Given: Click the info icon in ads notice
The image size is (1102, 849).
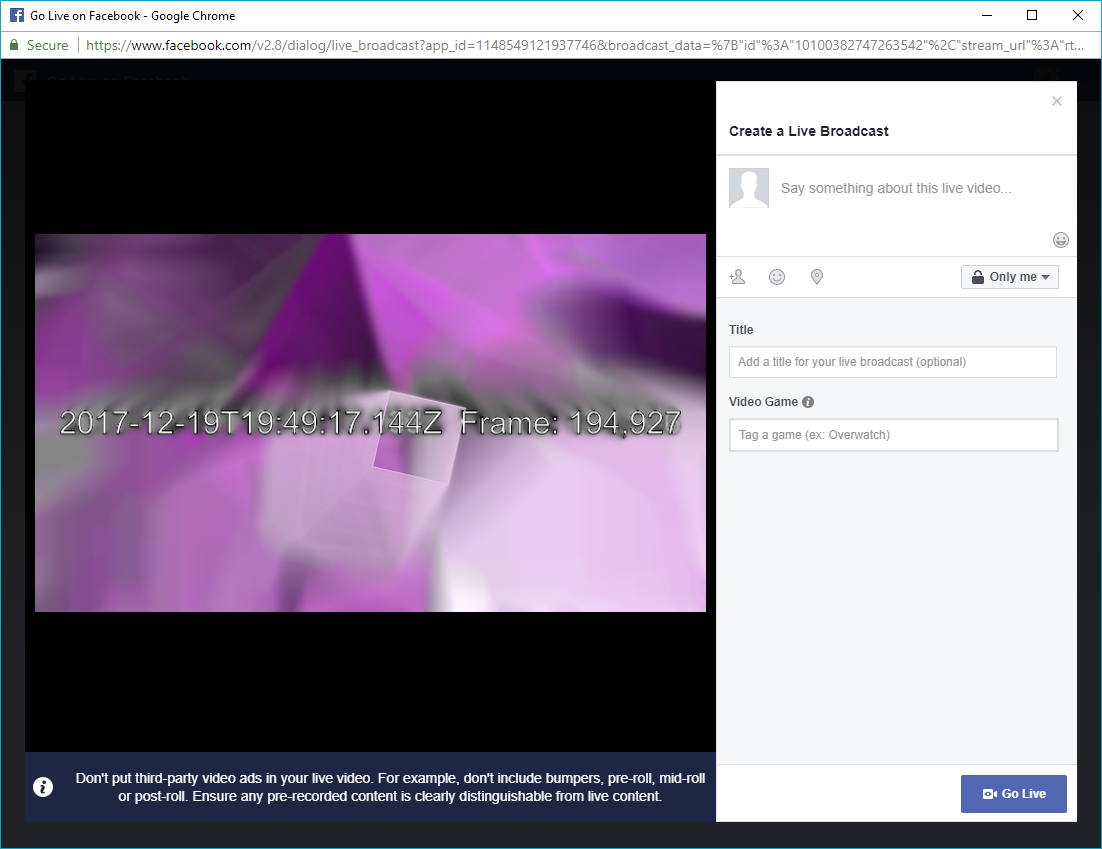Looking at the screenshot, I should [x=43, y=787].
